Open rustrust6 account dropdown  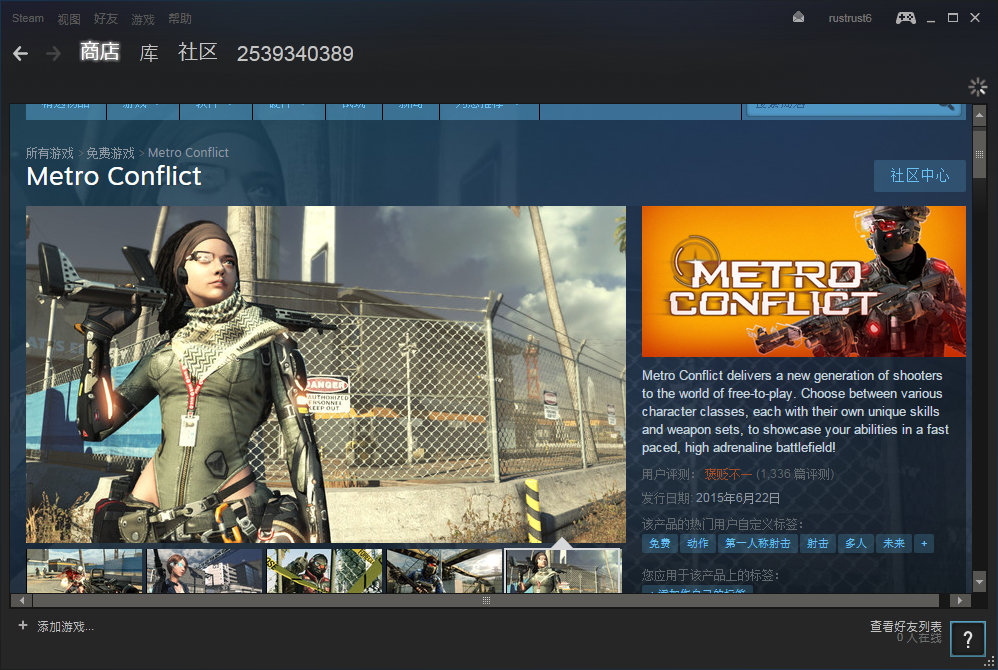coord(850,18)
